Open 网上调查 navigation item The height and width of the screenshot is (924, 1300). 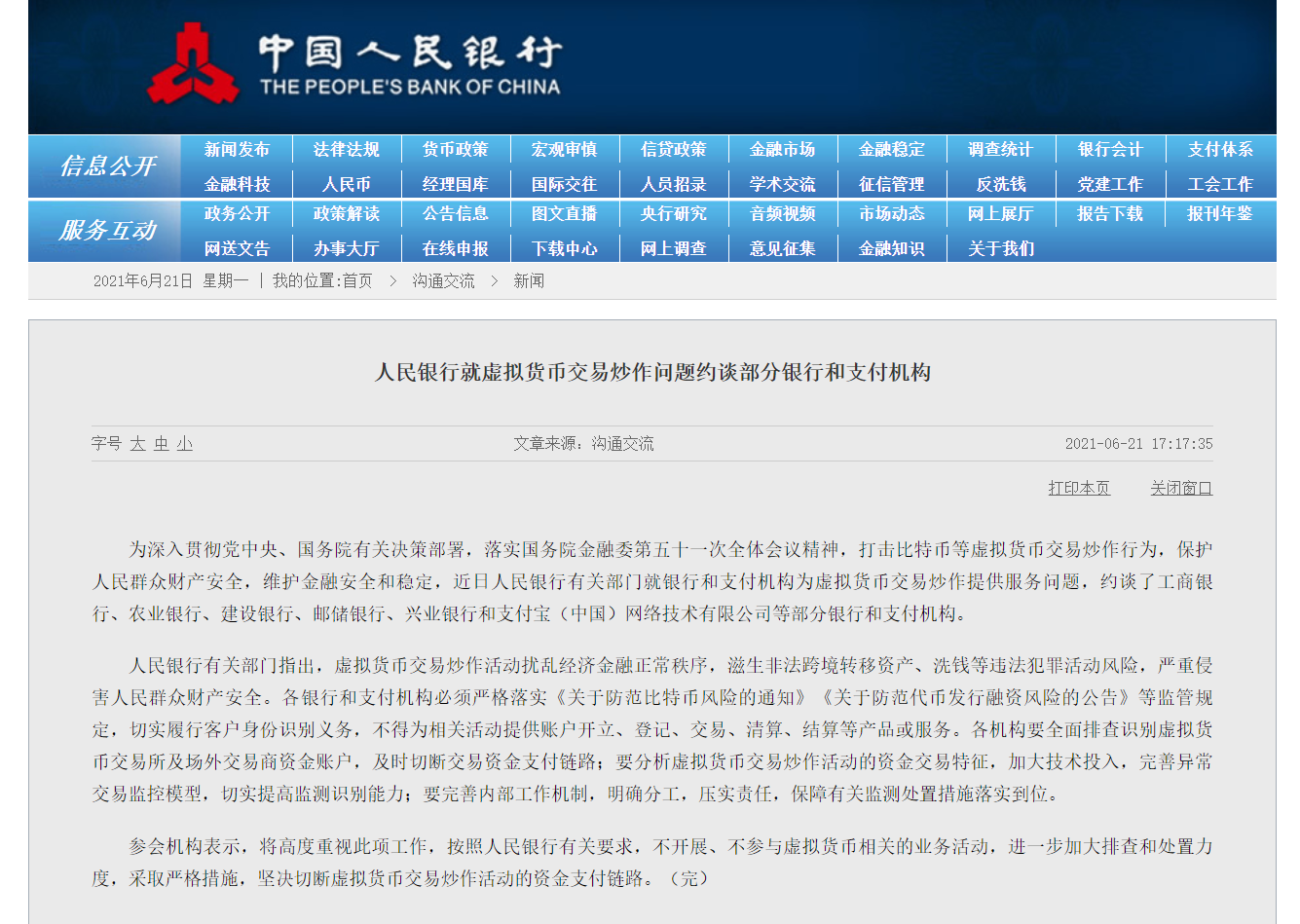673,248
